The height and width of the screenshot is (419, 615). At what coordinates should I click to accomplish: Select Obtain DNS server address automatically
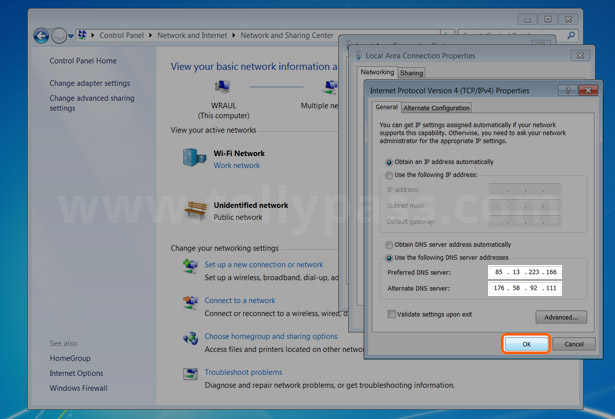[448, 245]
